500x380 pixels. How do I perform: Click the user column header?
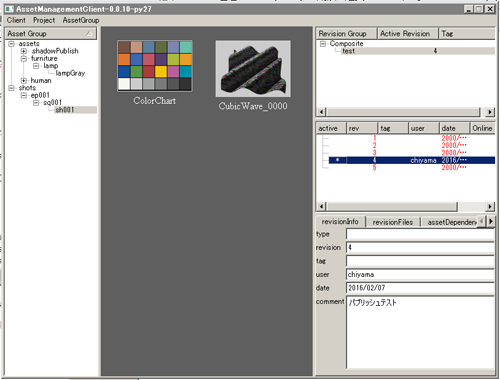coord(424,128)
